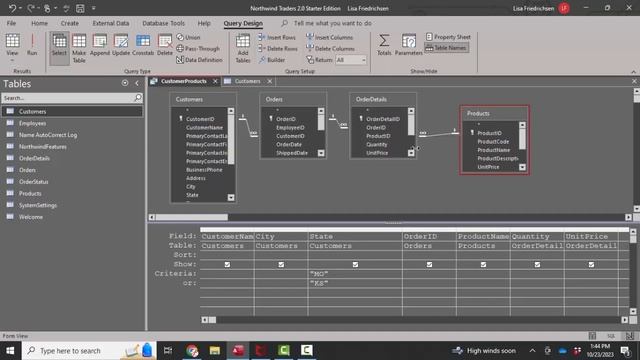
Task: Click the search magnifier in Tables pane
Action: (138, 98)
